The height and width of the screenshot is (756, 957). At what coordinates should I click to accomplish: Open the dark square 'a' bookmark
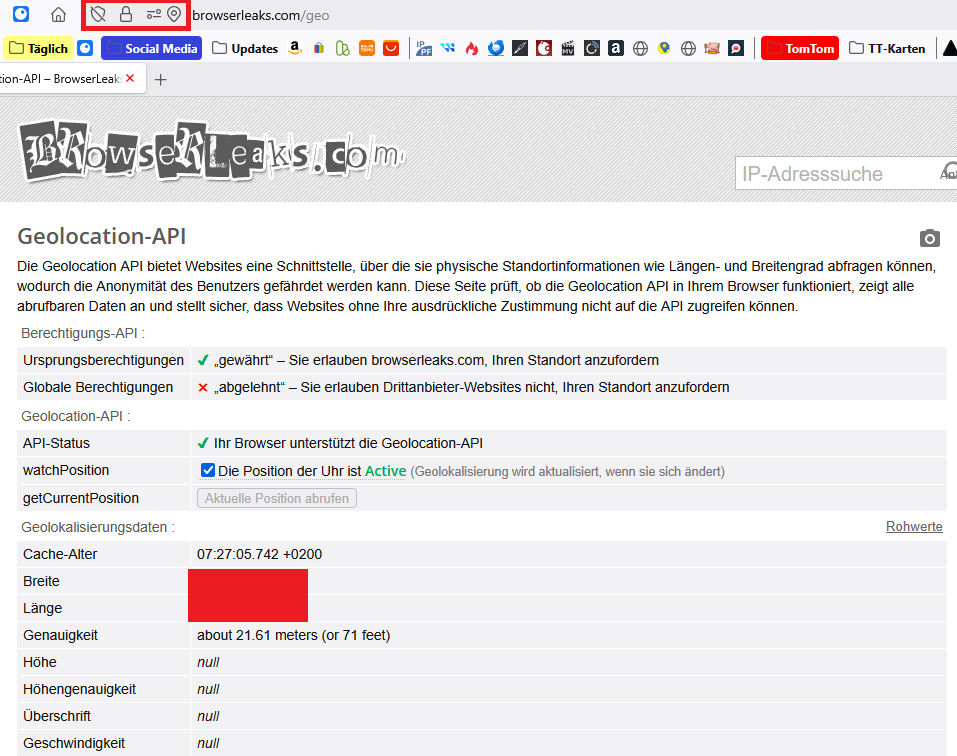[616, 48]
